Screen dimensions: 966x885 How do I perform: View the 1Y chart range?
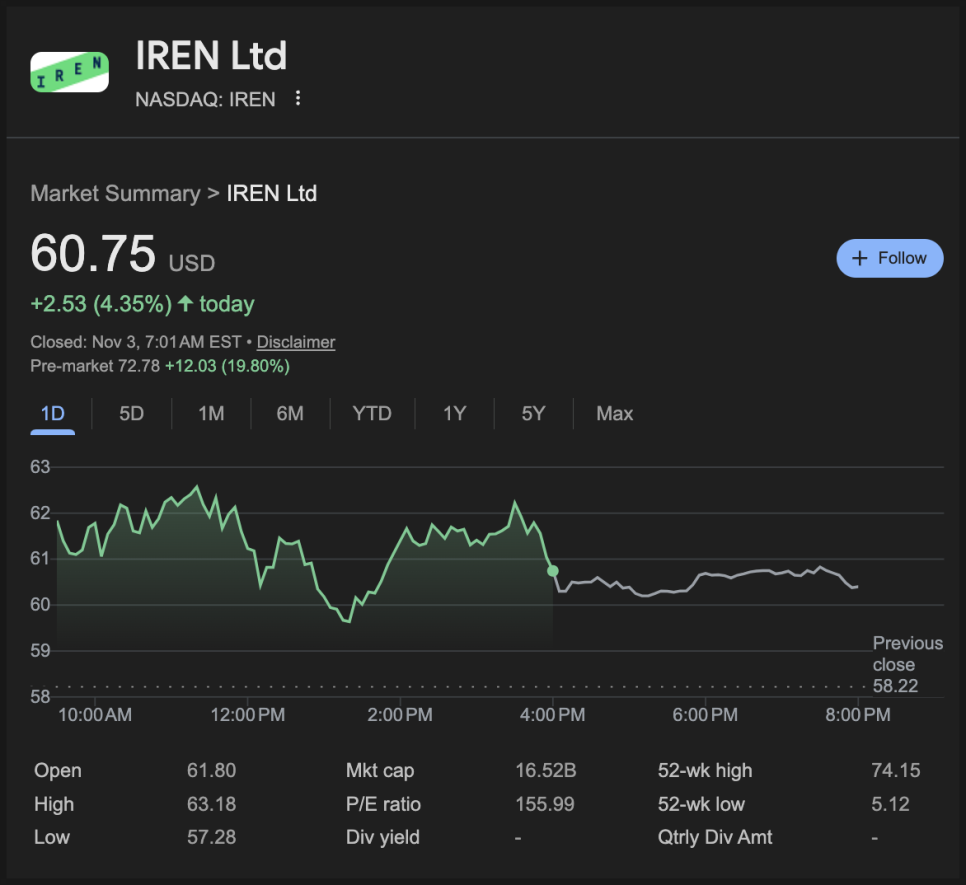455,414
